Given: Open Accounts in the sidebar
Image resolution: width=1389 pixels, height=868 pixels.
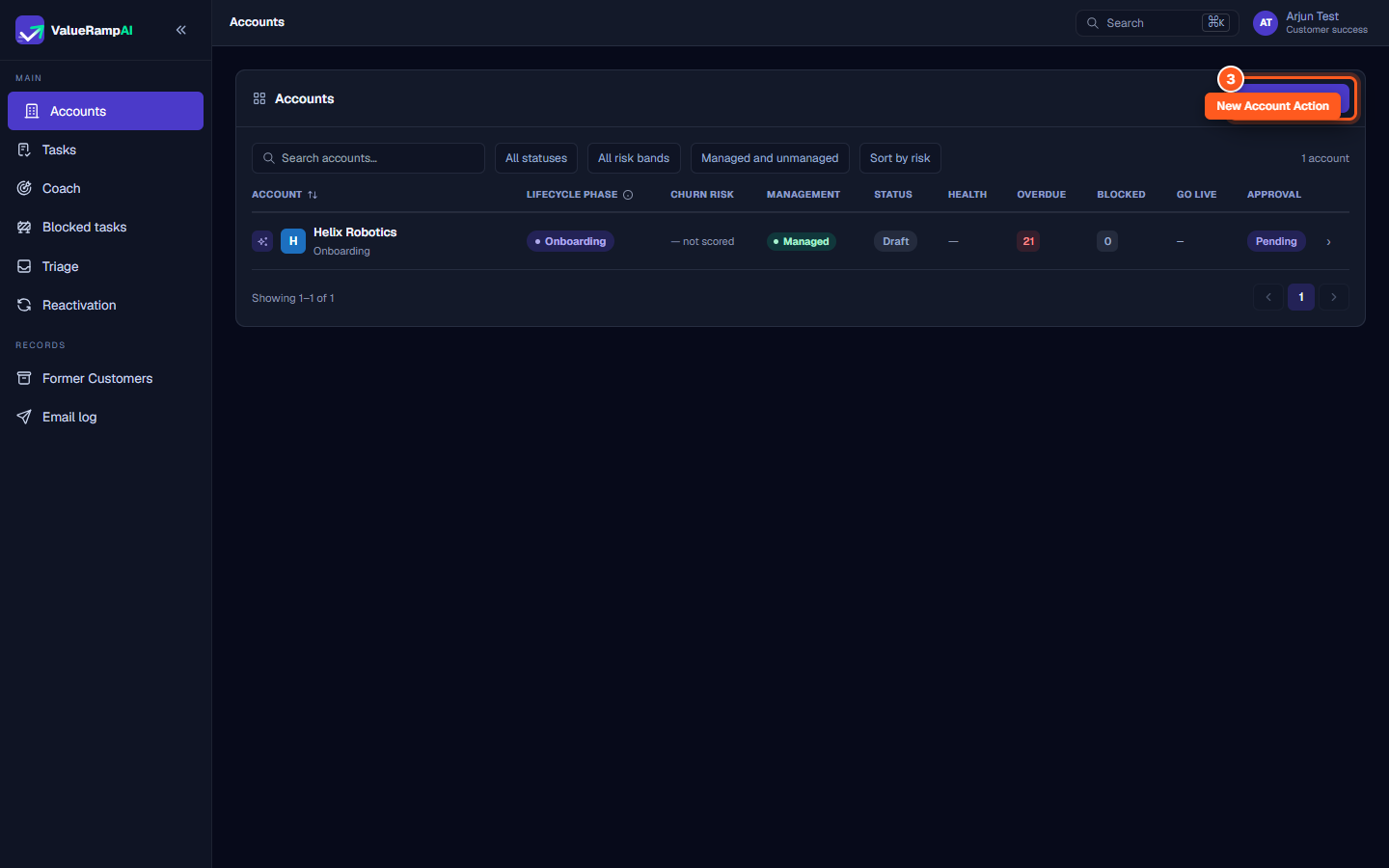Looking at the screenshot, I should click(x=105, y=111).
